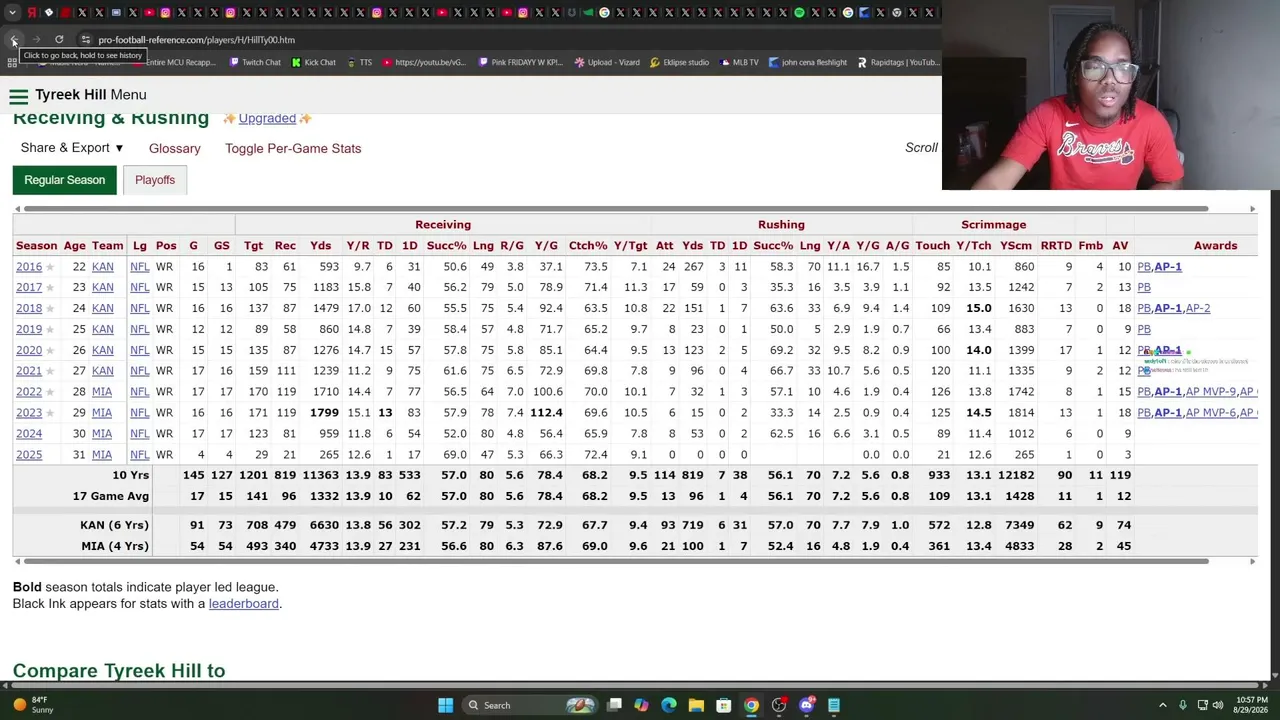The image size is (1280, 720).
Task: Open the network icon in system tray
Action: tap(1202, 705)
